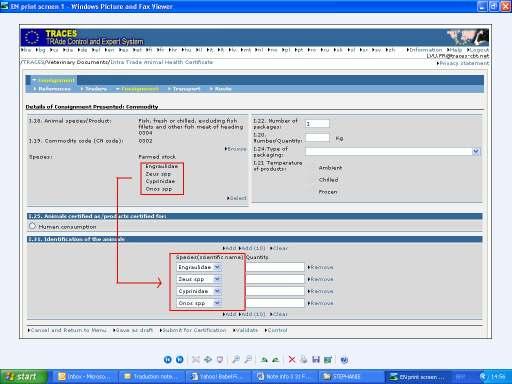
Task: Open the STEPHANIE folder taskbar item
Action: click(x=351, y=377)
